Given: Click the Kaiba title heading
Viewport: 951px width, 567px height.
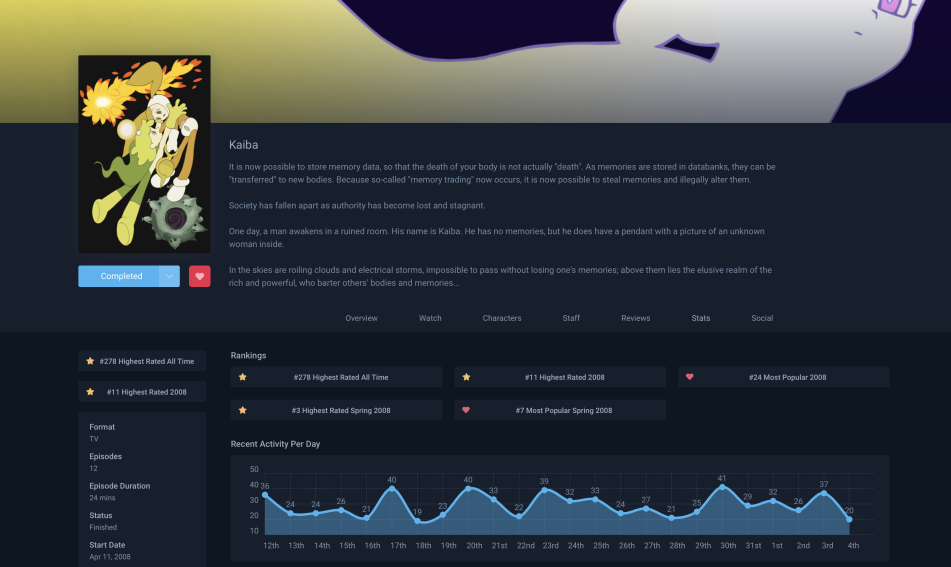Looking at the screenshot, I should pyautogui.click(x=244, y=145).
